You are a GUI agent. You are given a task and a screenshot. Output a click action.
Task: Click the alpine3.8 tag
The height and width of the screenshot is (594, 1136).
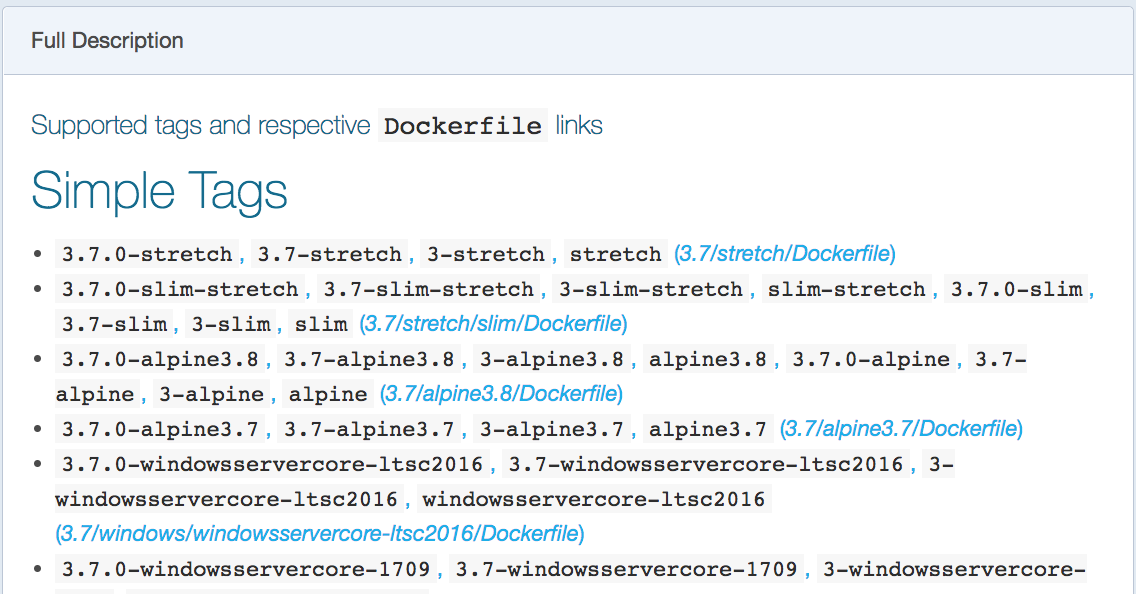[x=708, y=359]
